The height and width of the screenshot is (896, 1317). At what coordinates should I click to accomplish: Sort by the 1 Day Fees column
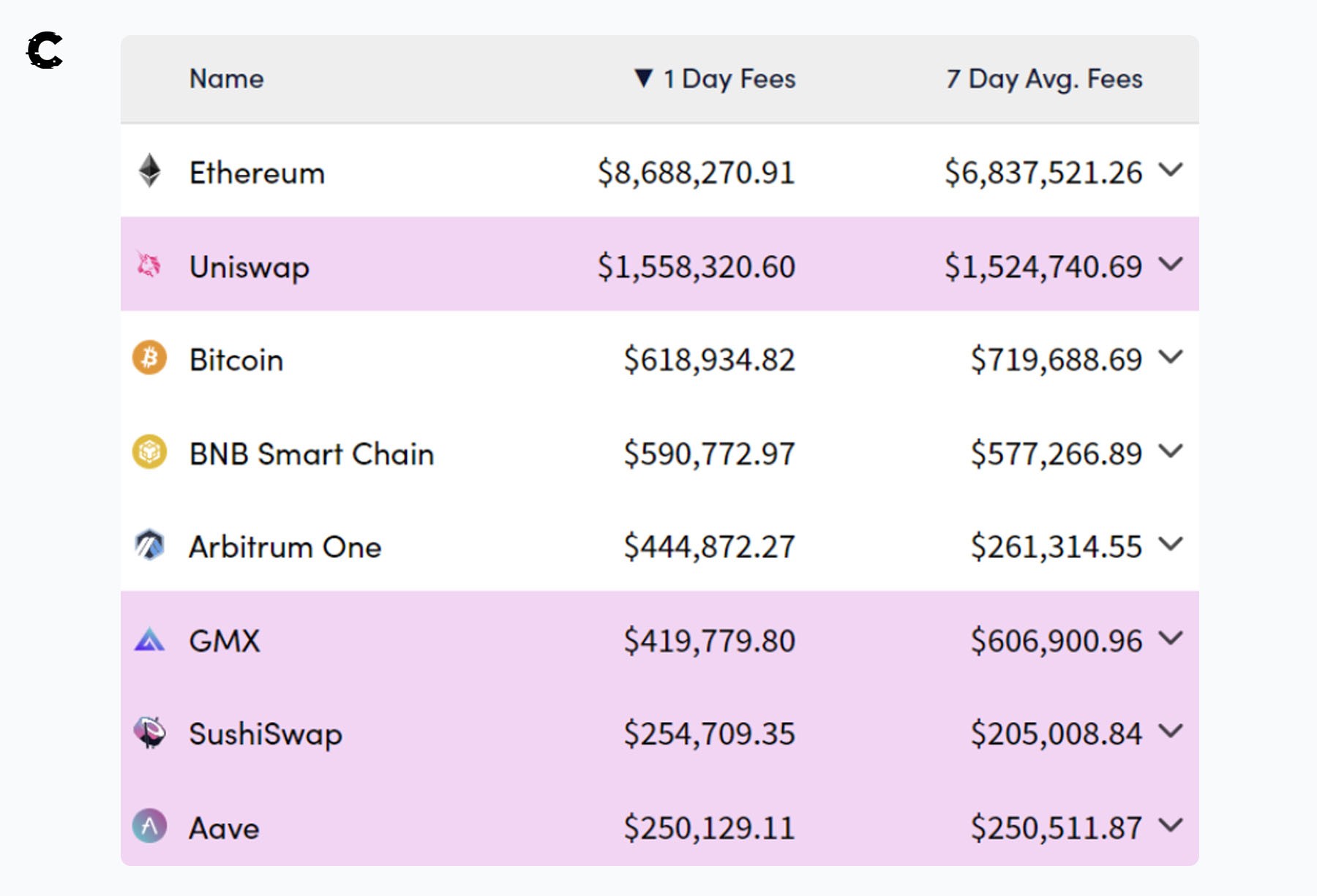pyautogui.click(x=728, y=79)
